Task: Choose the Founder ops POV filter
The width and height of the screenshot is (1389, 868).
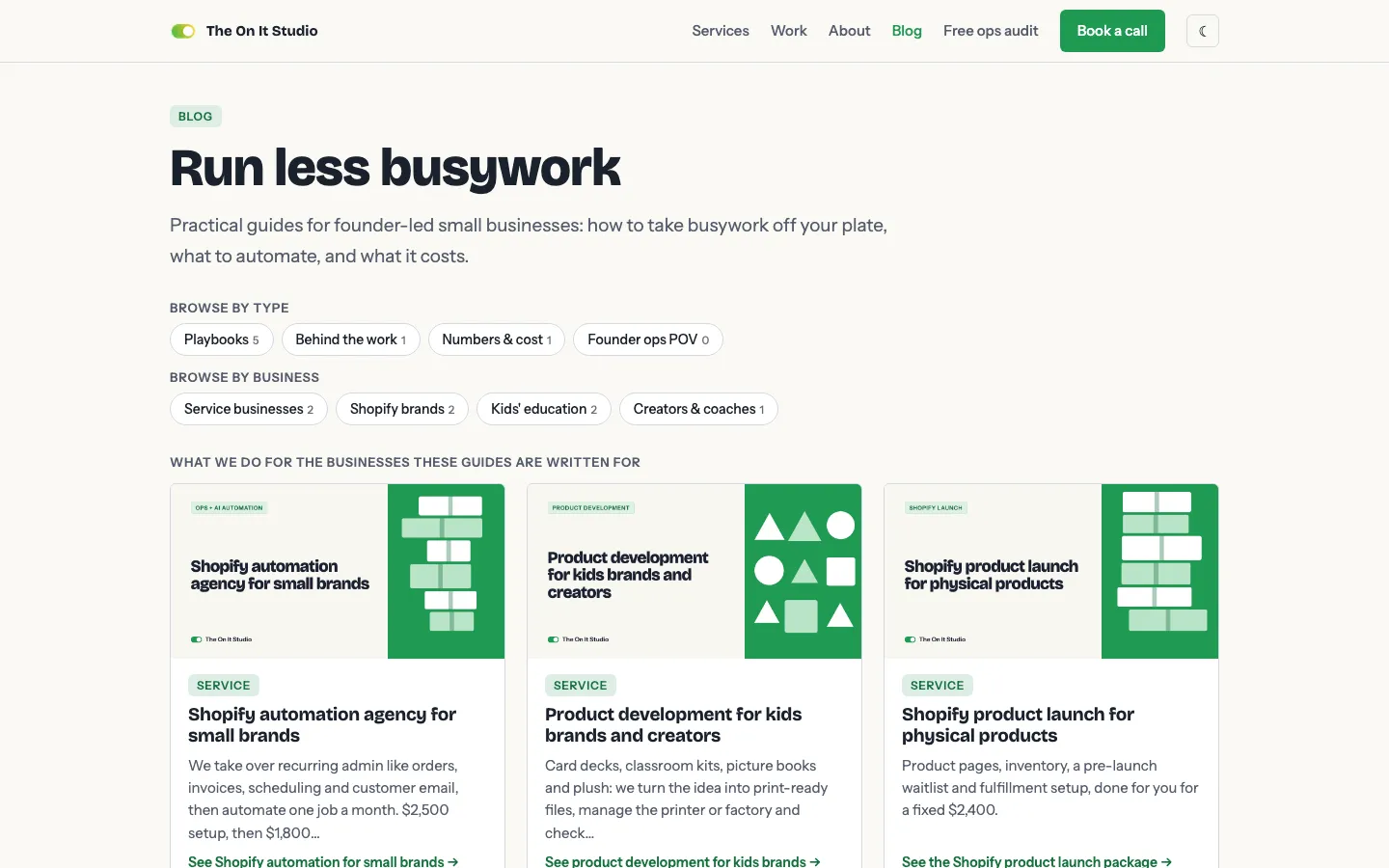Action: click(648, 339)
